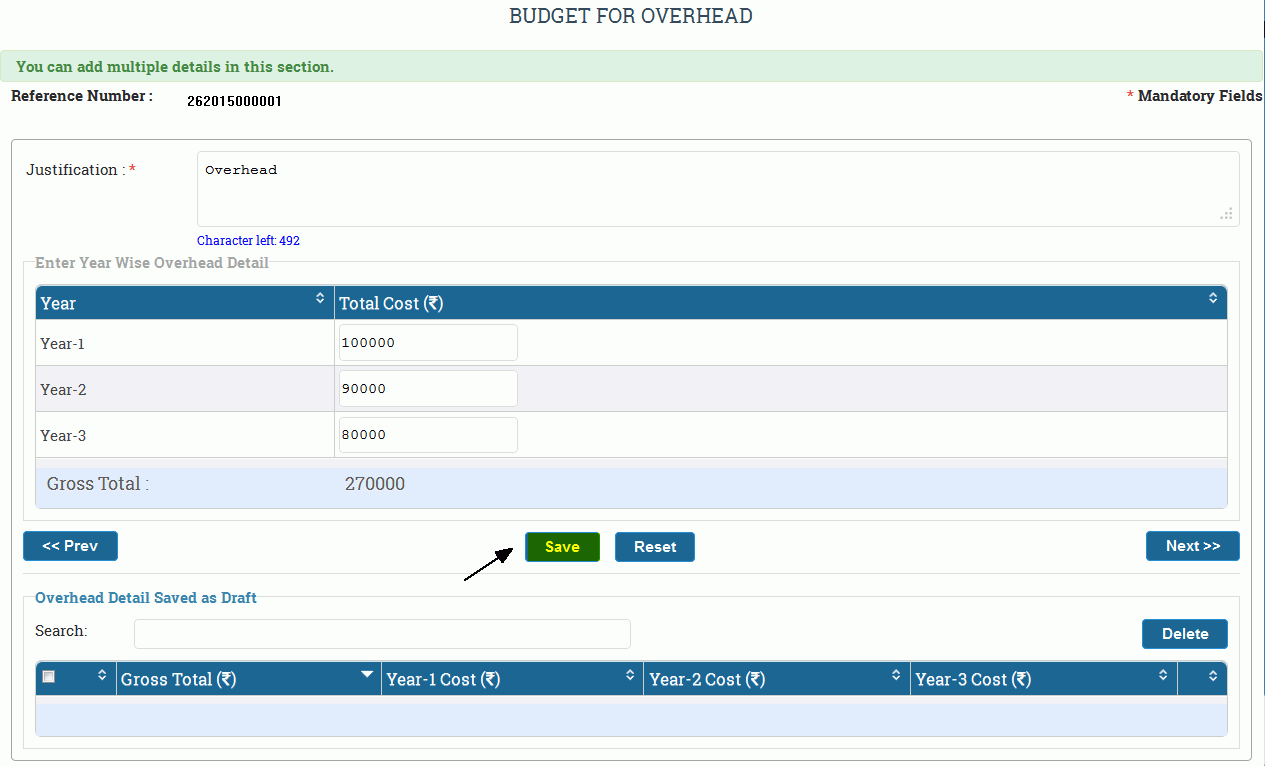Click the Reset button
Viewport: 1265px width, 766px height.
[x=654, y=547]
